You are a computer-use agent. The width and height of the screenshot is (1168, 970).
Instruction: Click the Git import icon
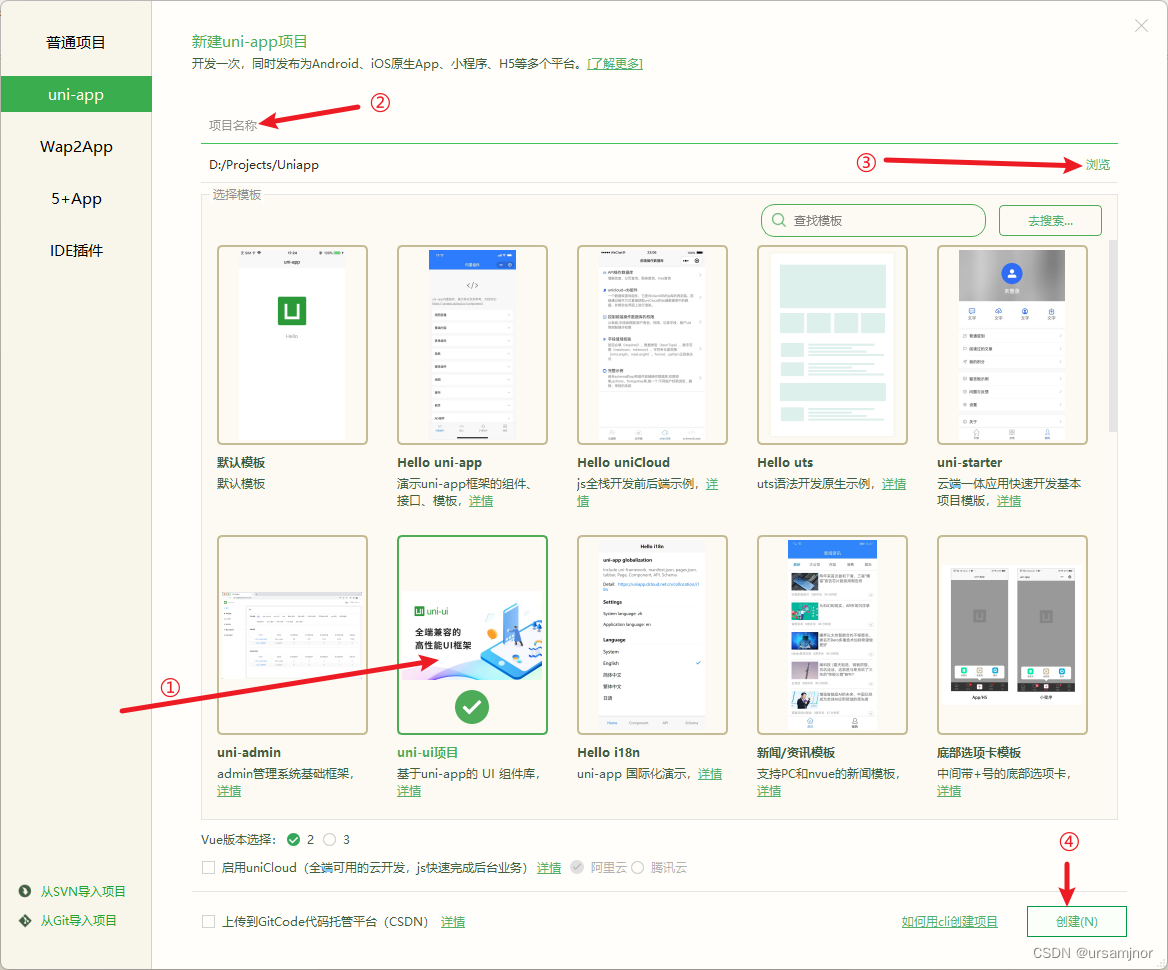[25, 920]
